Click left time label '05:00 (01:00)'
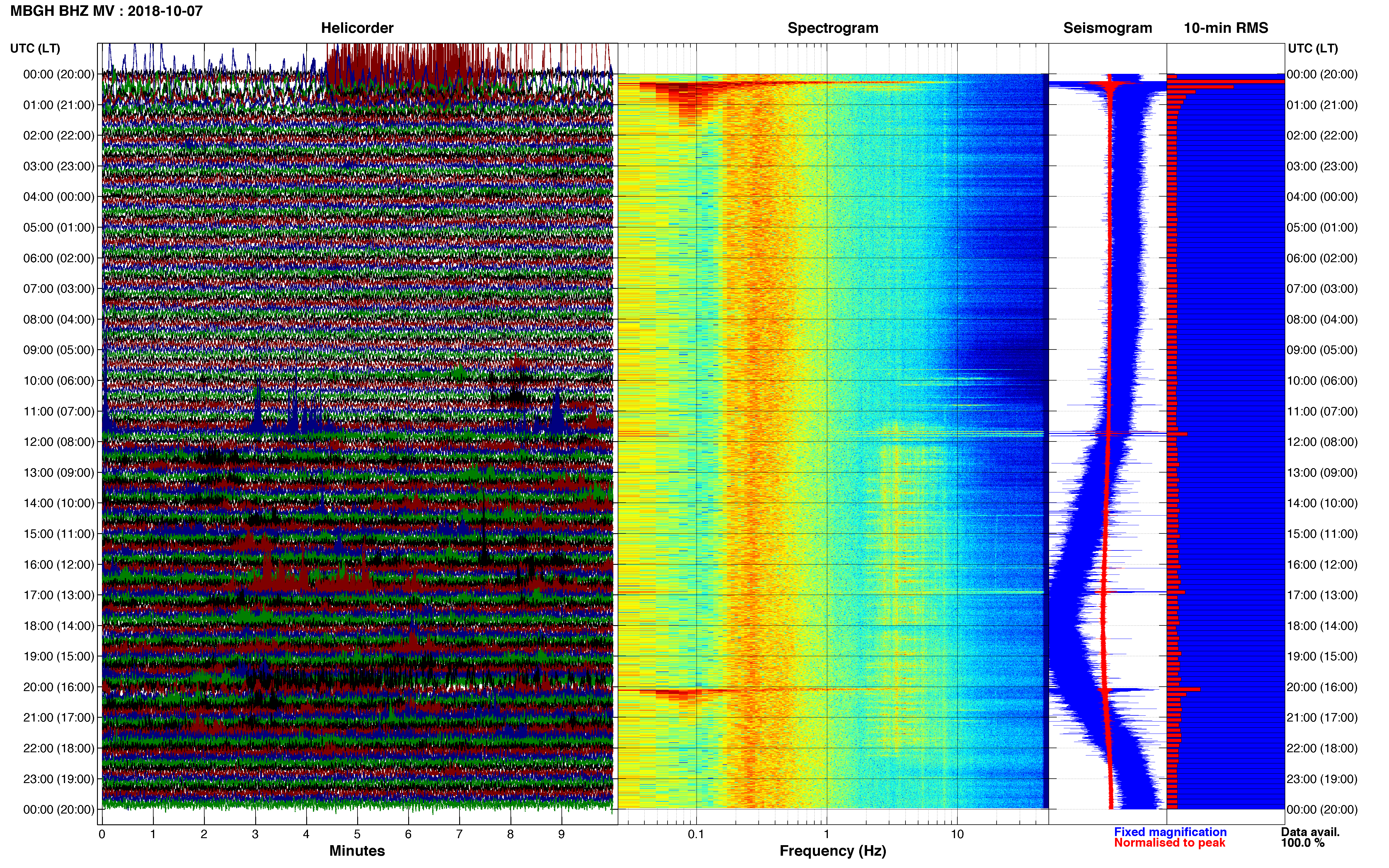1389x868 pixels. click(x=59, y=227)
